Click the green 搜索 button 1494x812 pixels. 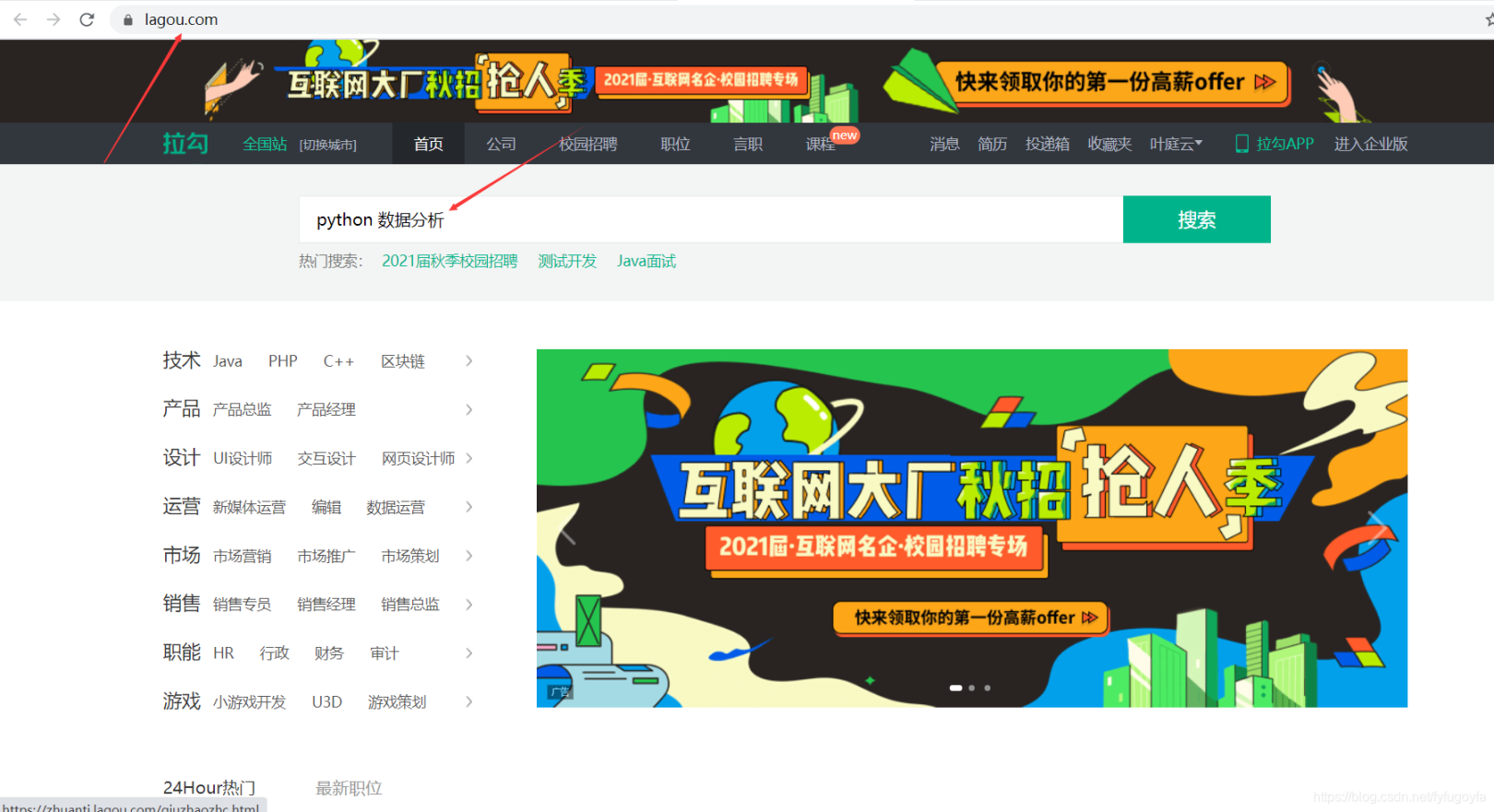tap(1197, 219)
